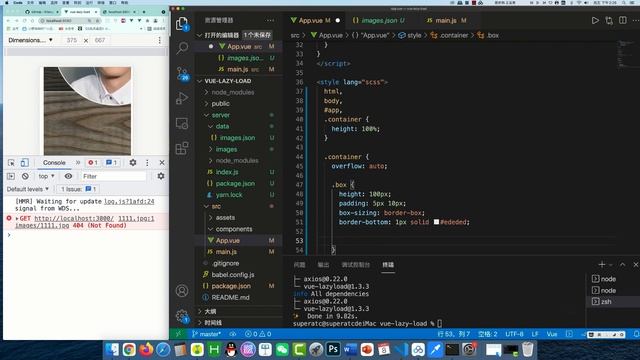Expand the components folder
The image size is (640, 360).
[234, 229]
